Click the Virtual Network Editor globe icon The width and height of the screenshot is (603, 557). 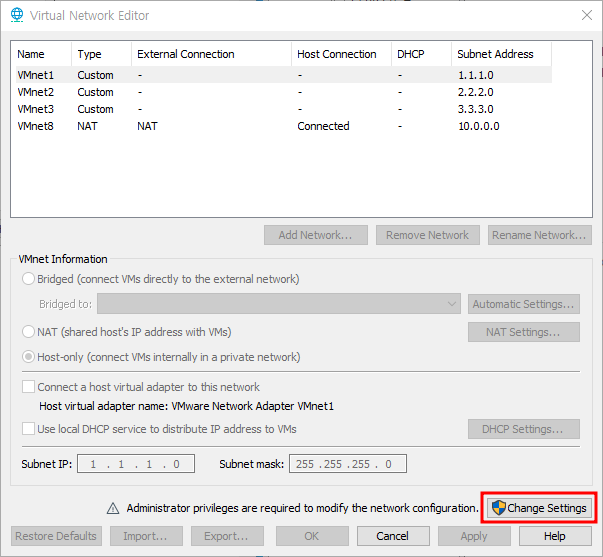pyautogui.click(x=17, y=15)
